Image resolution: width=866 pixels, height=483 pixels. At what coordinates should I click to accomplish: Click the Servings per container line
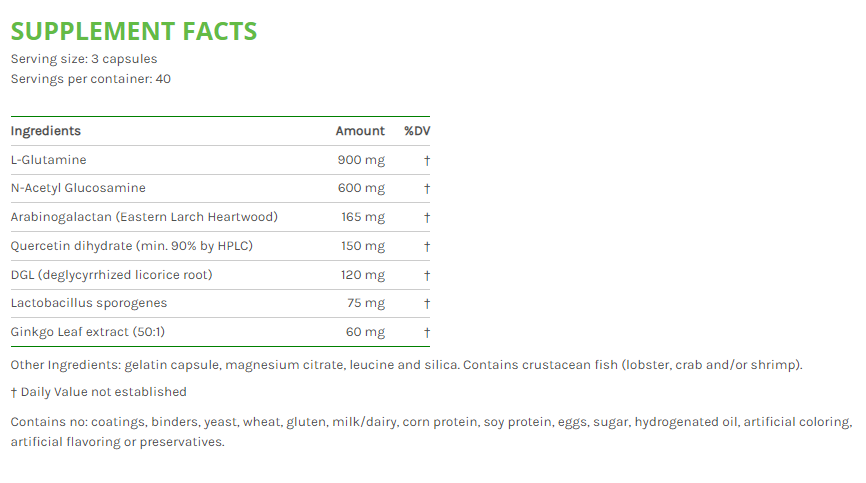91,79
